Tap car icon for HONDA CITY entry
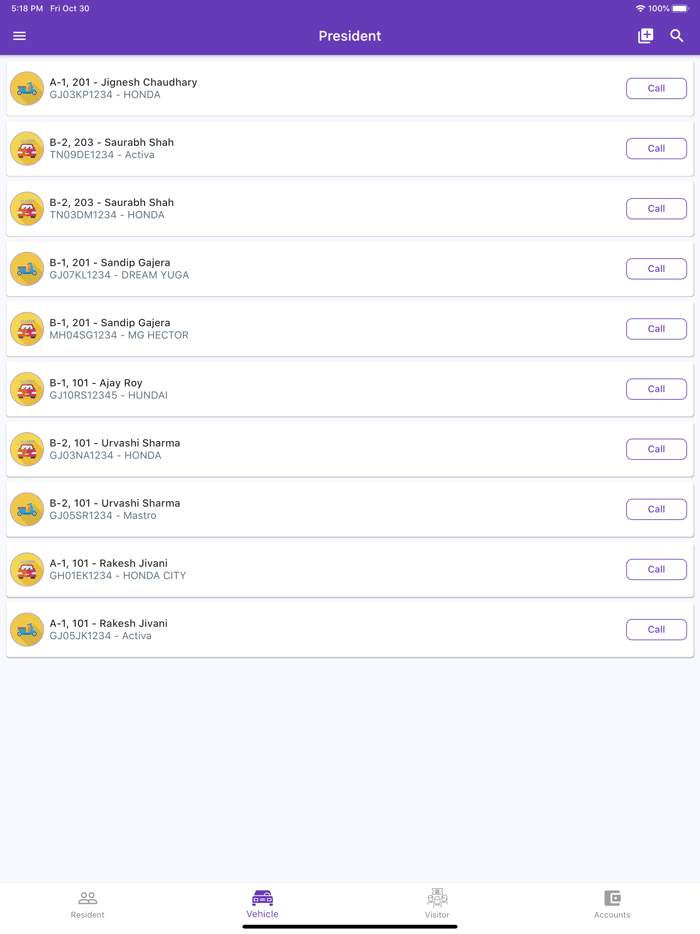 click(x=27, y=569)
